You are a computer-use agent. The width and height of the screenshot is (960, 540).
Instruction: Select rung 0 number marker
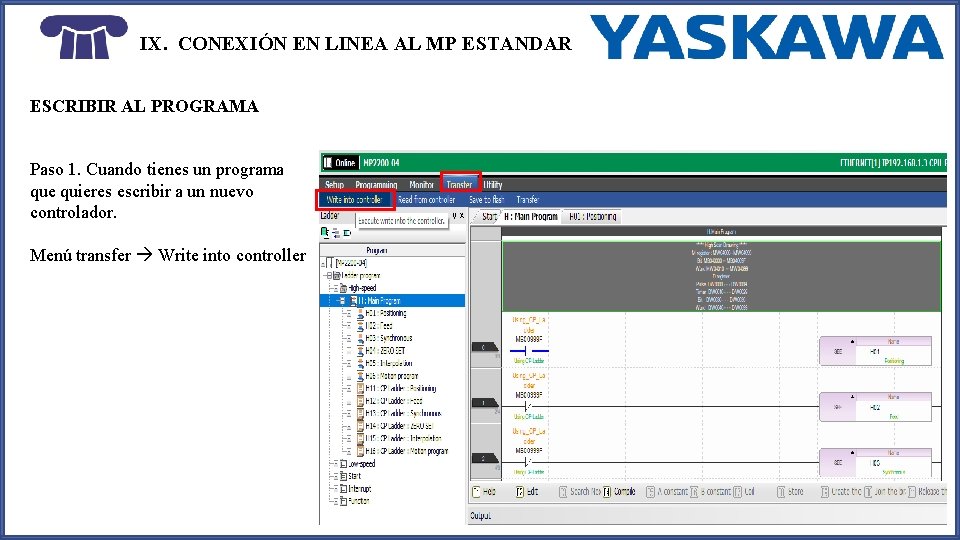[484, 347]
